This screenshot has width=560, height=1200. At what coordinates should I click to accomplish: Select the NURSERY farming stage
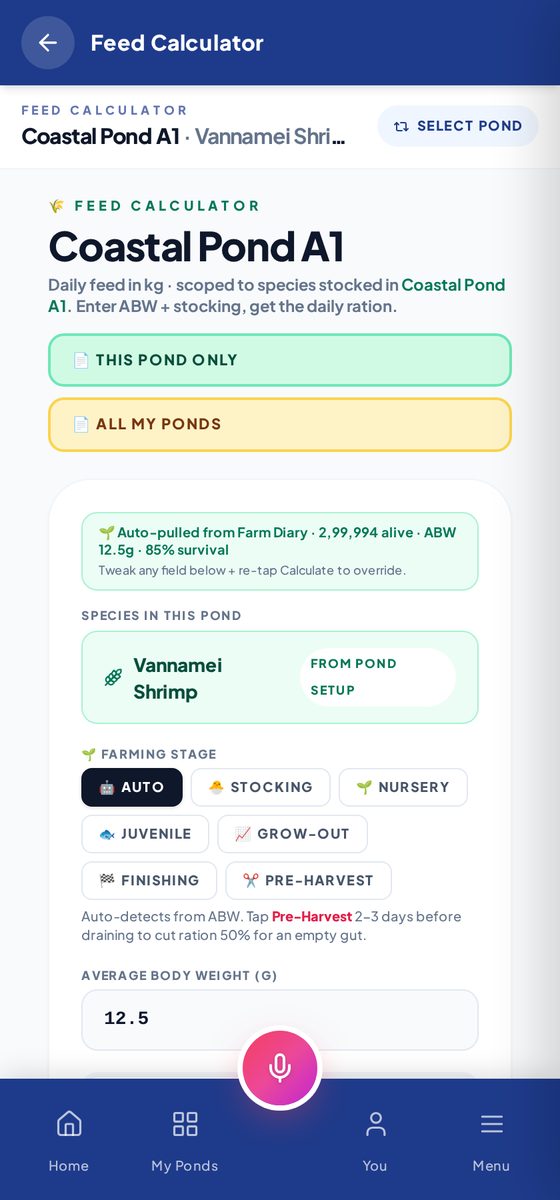(x=403, y=787)
